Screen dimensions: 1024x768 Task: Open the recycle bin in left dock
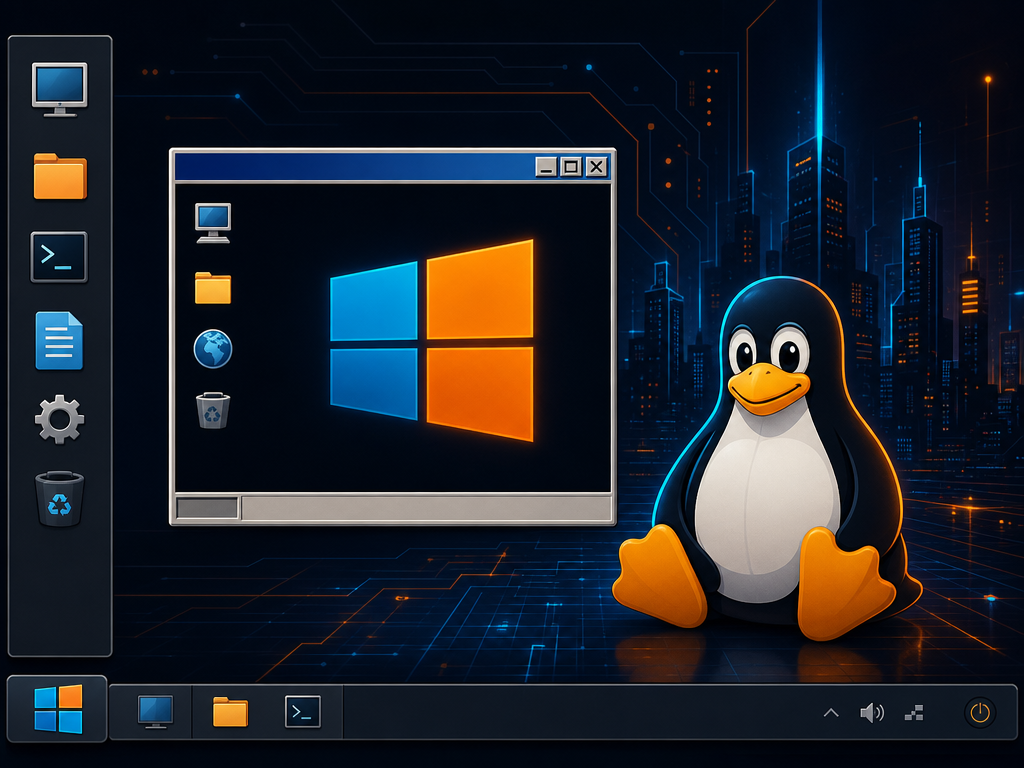(x=59, y=498)
